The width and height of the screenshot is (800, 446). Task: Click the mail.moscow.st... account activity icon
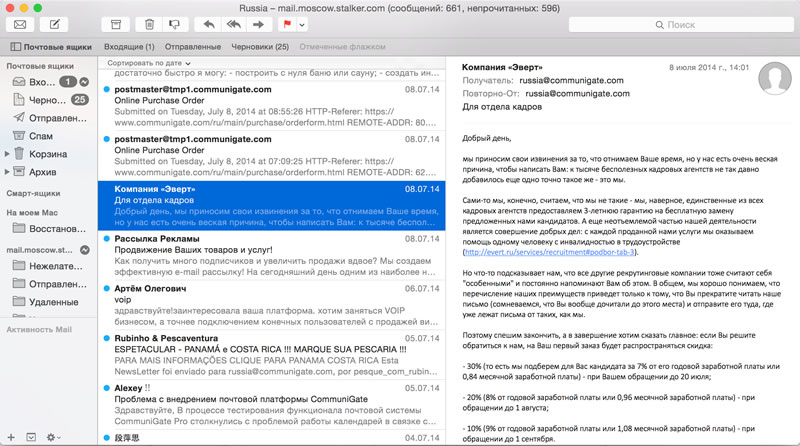pyautogui.click(x=85, y=250)
